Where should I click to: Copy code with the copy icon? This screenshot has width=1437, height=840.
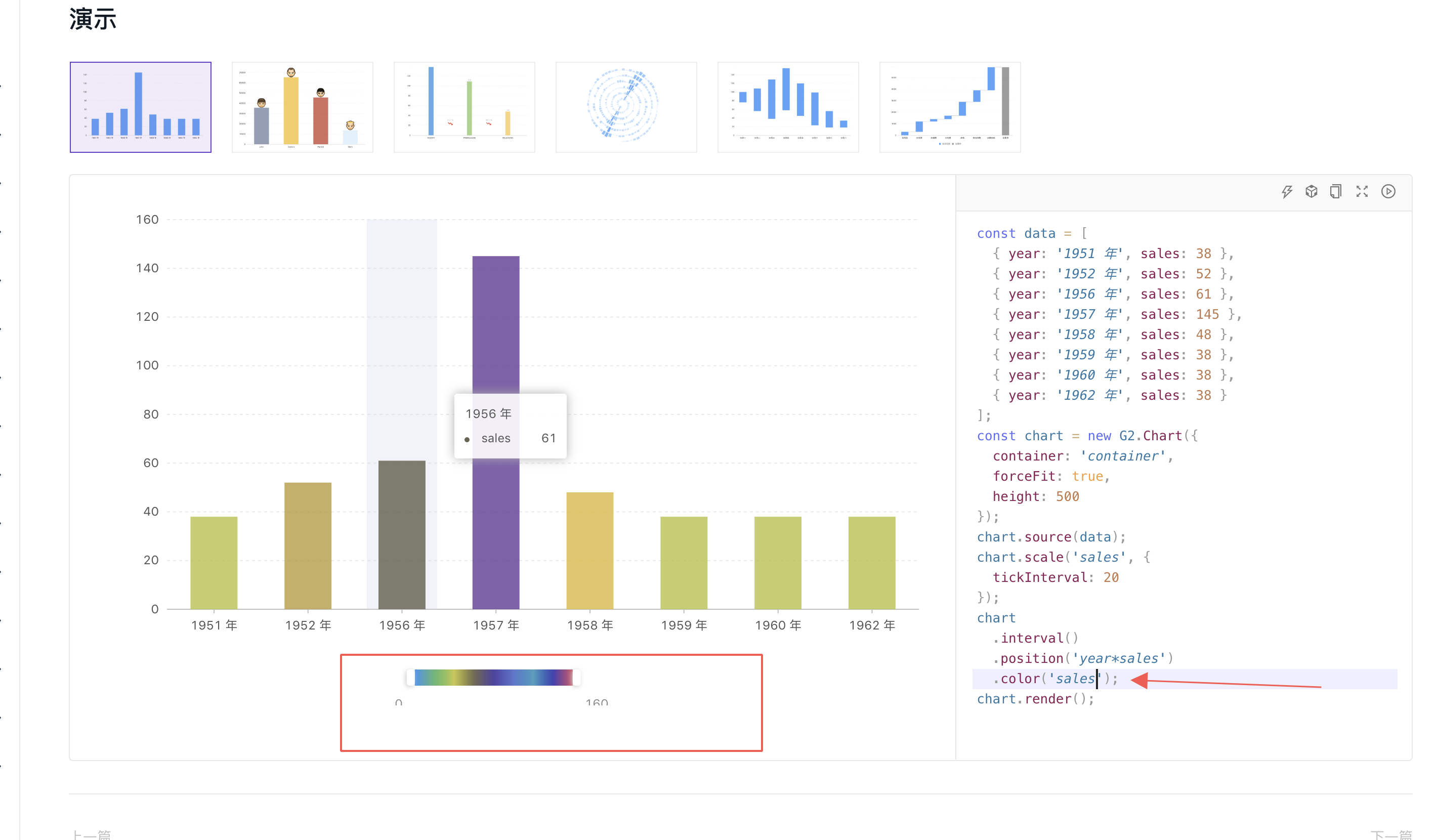(1335, 192)
